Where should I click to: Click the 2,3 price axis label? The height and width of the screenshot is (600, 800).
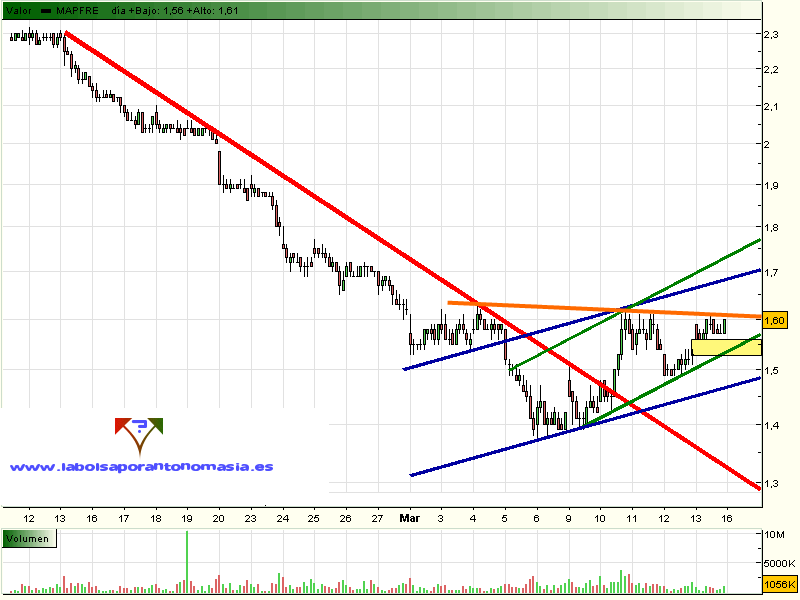coord(770,35)
